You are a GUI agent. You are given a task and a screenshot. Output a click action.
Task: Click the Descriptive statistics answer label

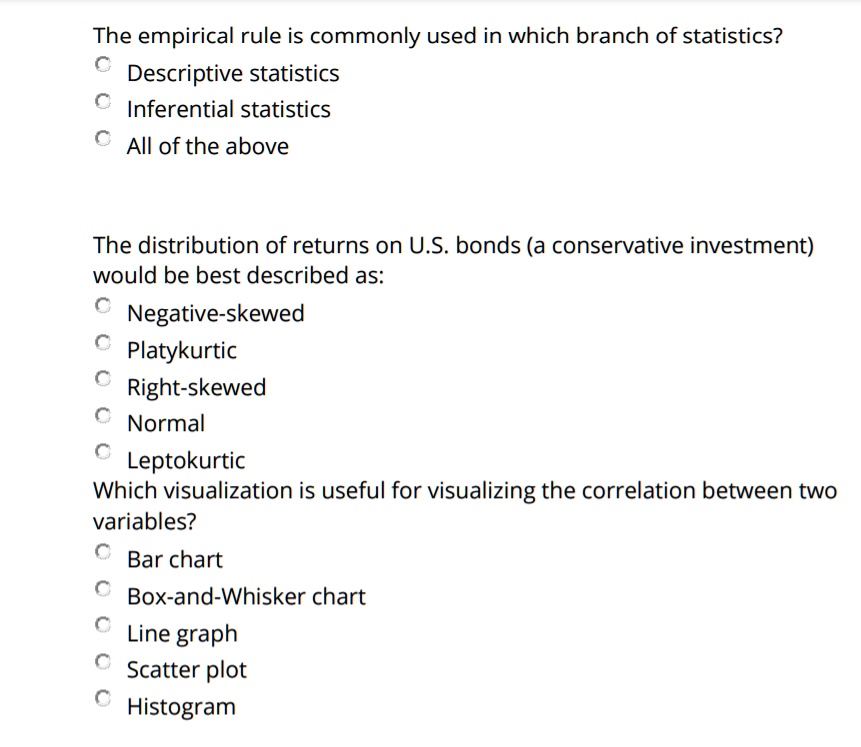point(233,73)
